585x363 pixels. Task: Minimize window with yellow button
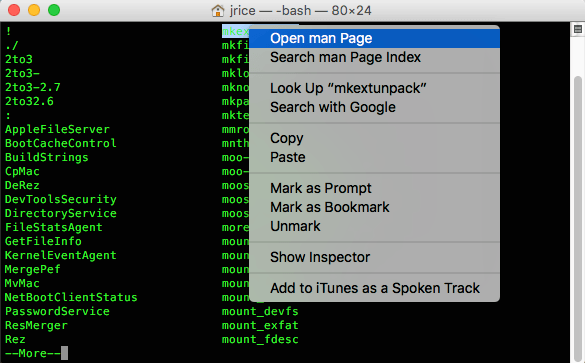click(x=34, y=10)
